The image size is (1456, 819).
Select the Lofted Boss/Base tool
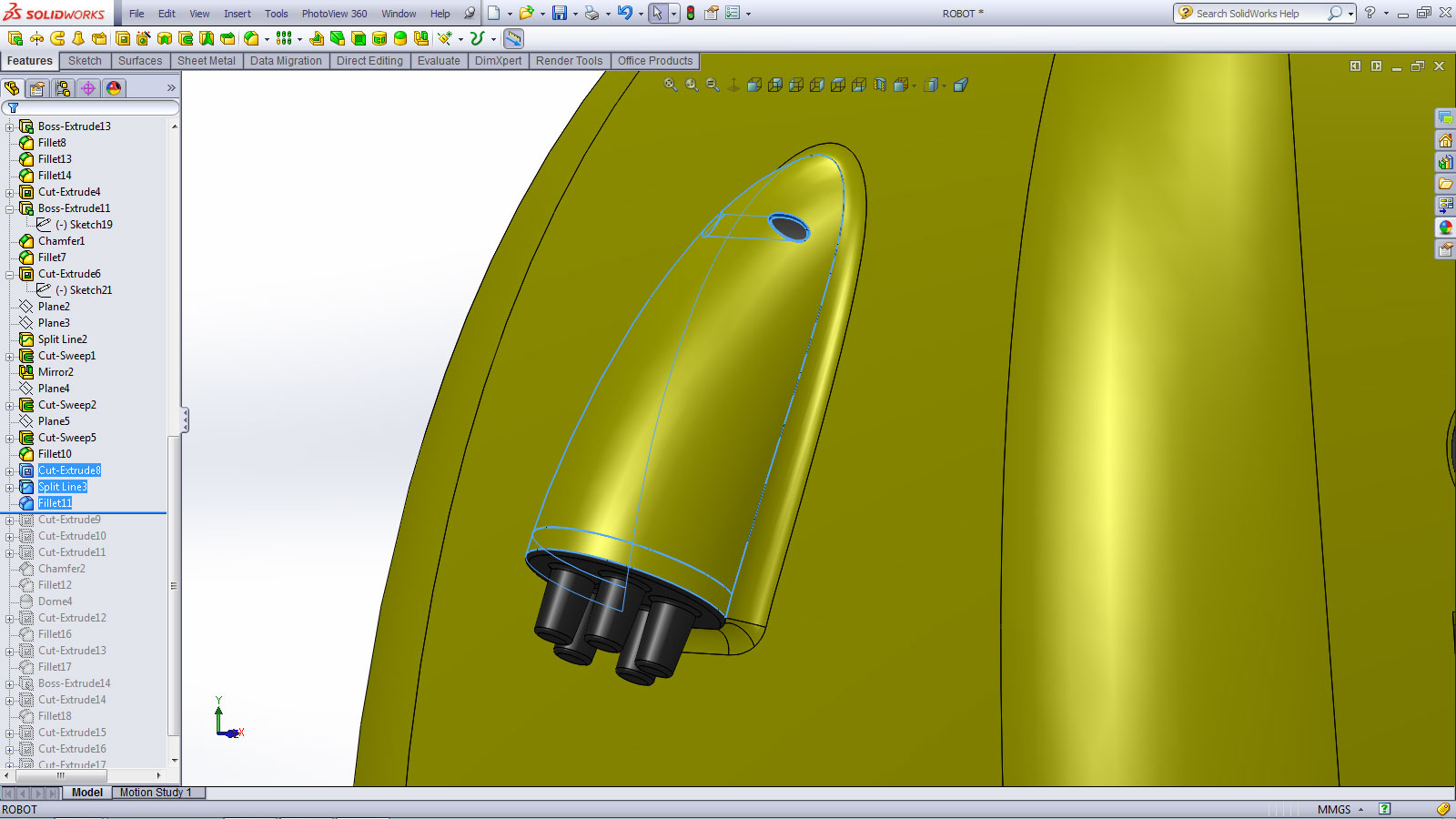click(x=78, y=38)
